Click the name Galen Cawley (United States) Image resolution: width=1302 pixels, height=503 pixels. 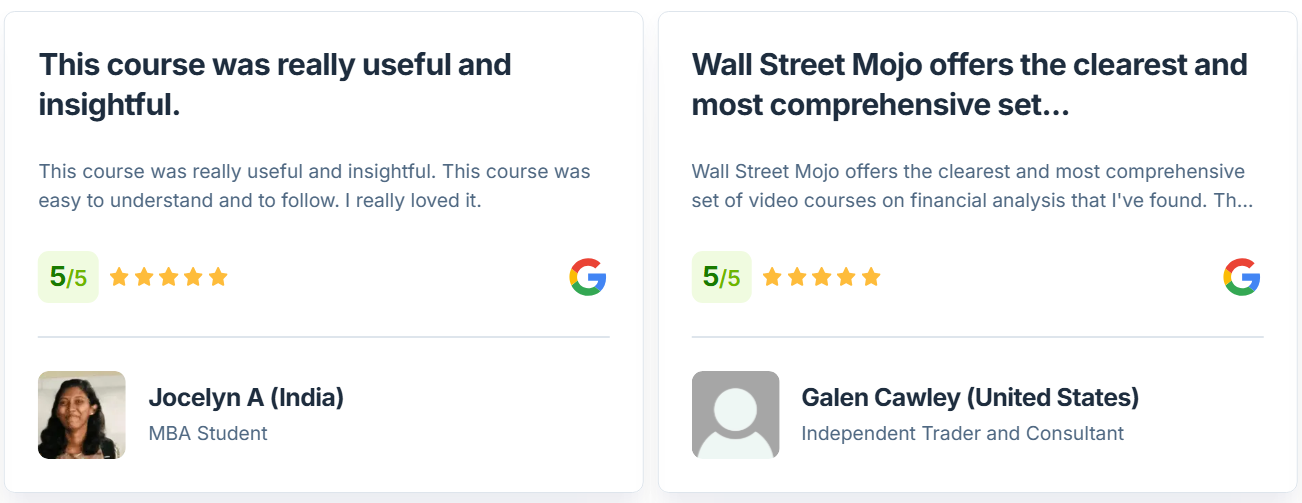970,397
